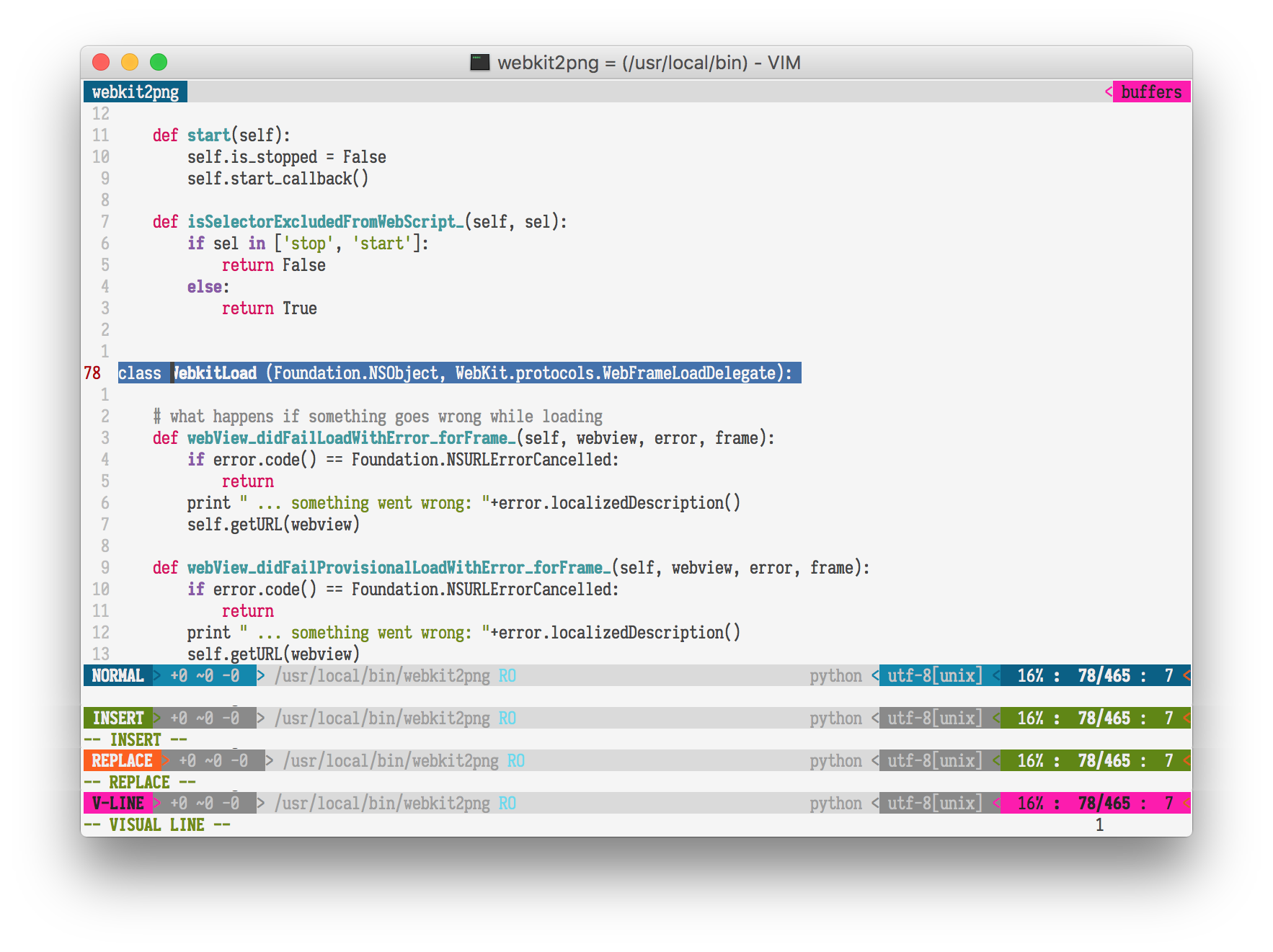
Task: Click 78/465 position in REPLACE status line
Action: click(x=1104, y=760)
